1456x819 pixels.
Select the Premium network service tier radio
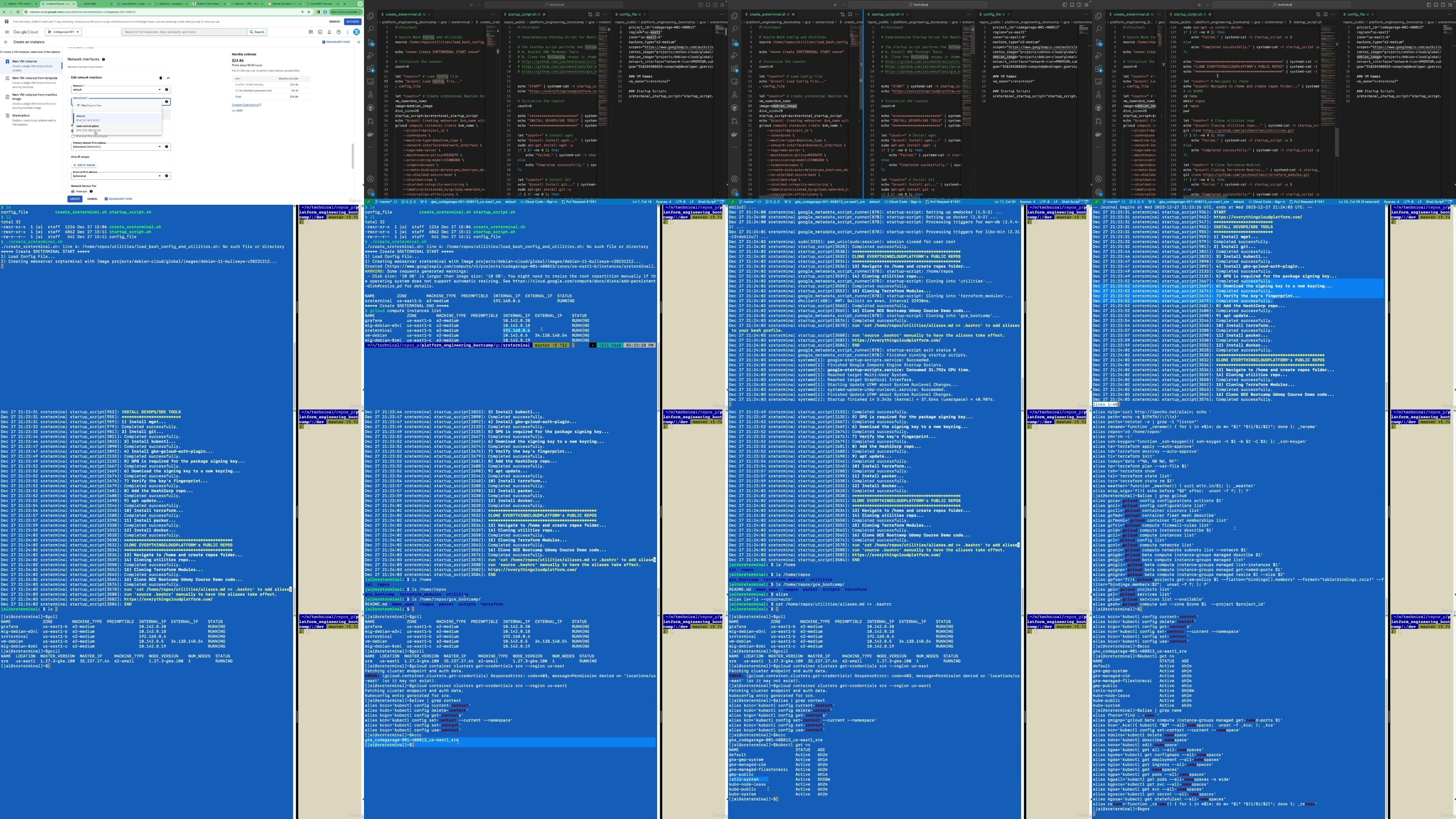72,191
